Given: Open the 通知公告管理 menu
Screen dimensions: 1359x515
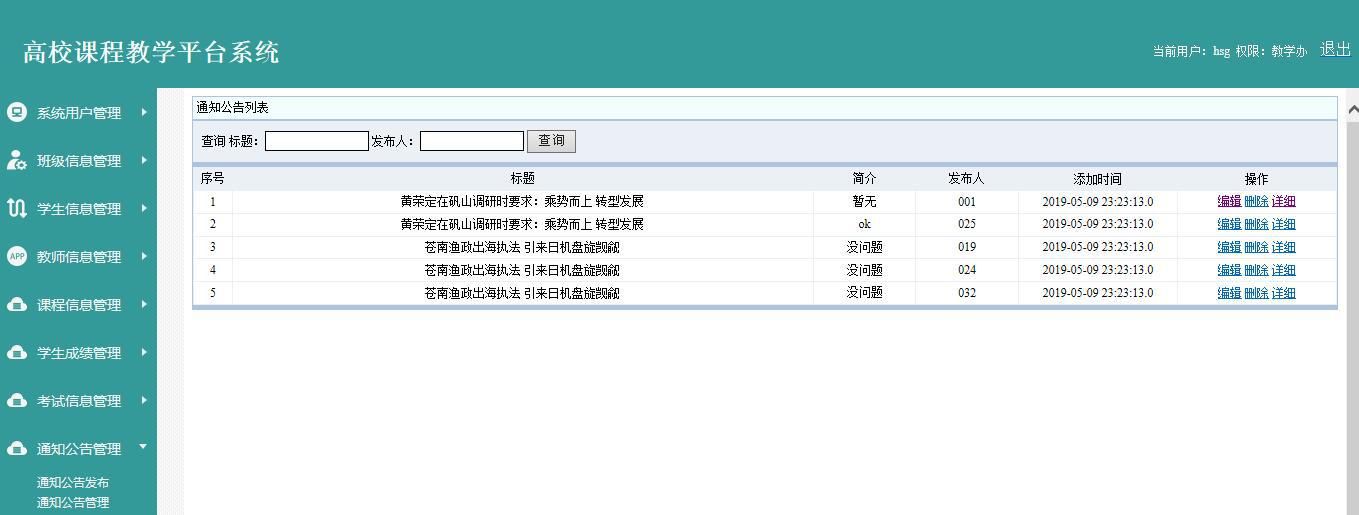Looking at the screenshot, I should pos(78,449).
